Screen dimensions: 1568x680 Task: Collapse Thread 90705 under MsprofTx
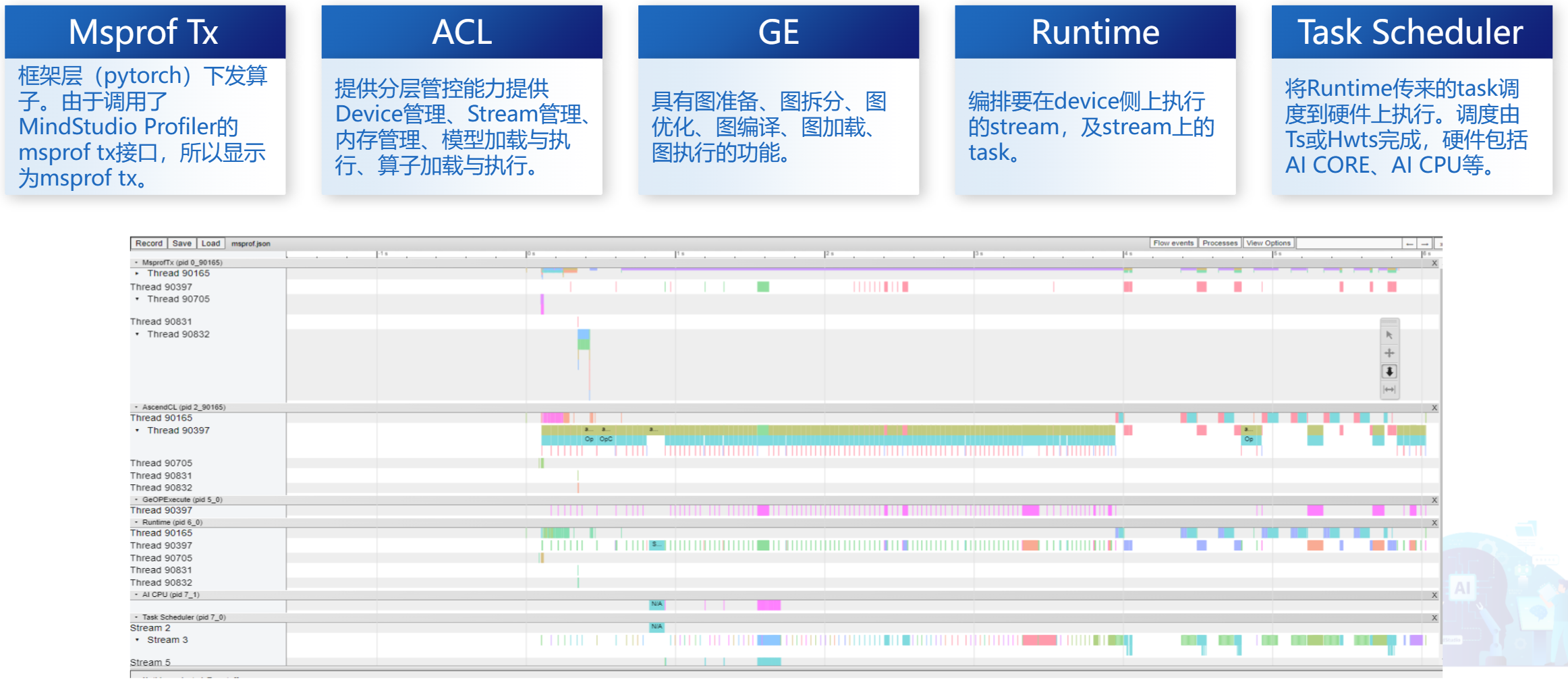pos(137,300)
